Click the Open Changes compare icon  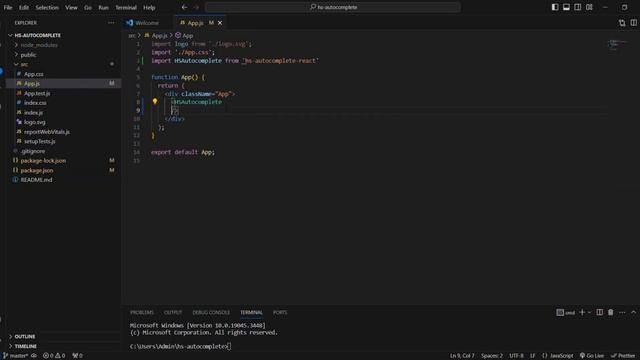tap(622, 23)
